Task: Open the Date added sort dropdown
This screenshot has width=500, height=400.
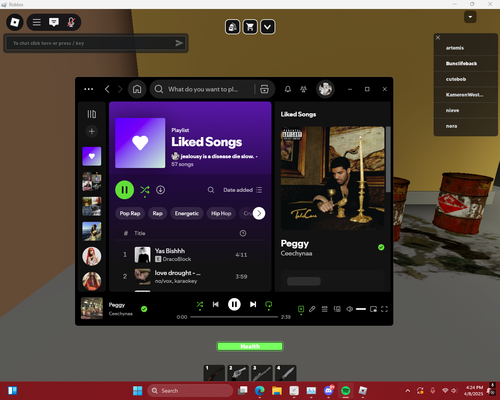Action: pos(242,190)
